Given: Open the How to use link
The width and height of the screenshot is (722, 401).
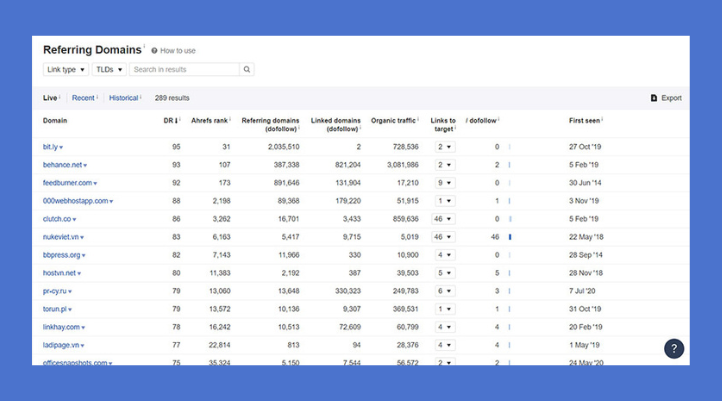Looking at the screenshot, I should click(x=178, y=51).
